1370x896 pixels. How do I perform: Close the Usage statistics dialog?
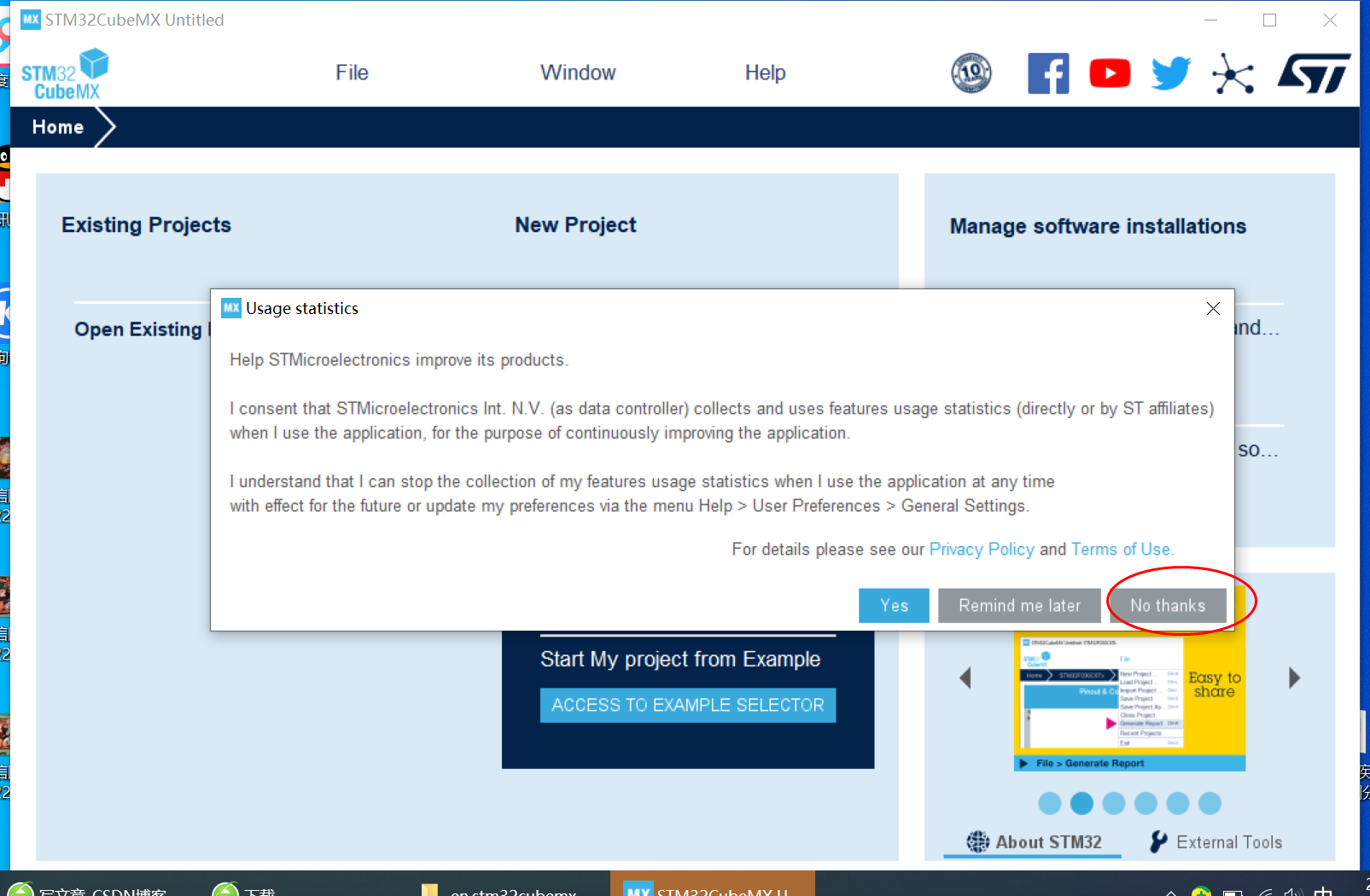tap(1213, 308)
